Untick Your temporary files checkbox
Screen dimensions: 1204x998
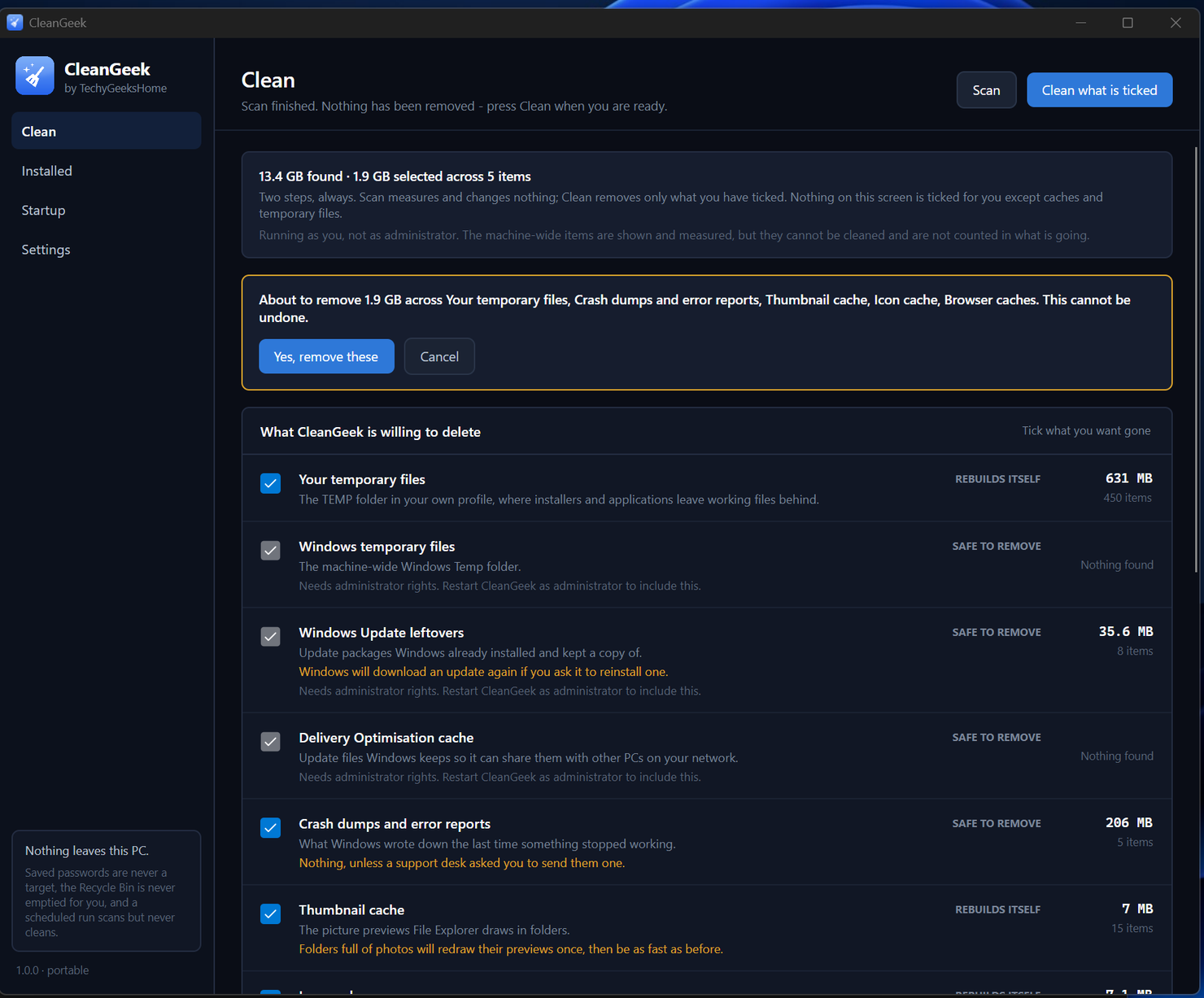point(271,483)
